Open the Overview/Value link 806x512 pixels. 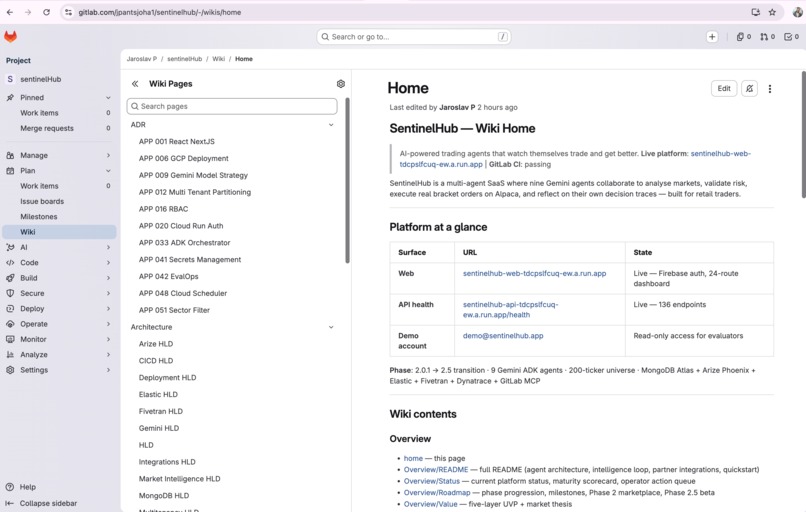tap(430, 504)
